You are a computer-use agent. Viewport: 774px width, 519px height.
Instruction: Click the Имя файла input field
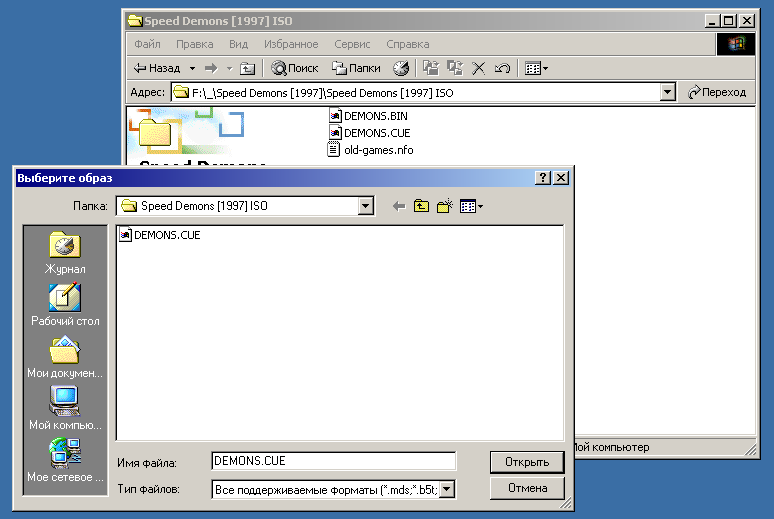333,461
